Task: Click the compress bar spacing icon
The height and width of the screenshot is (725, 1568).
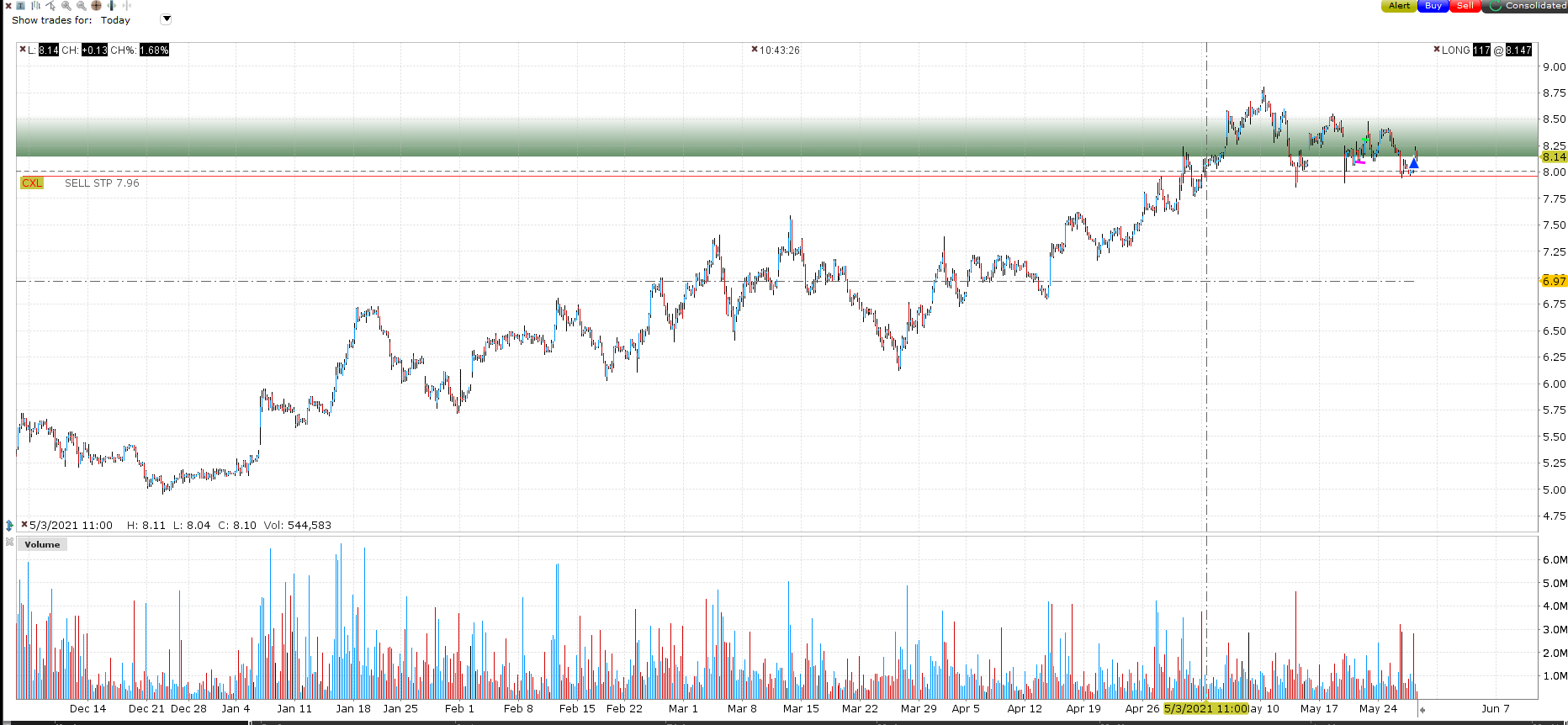Action: pos(127,5)
